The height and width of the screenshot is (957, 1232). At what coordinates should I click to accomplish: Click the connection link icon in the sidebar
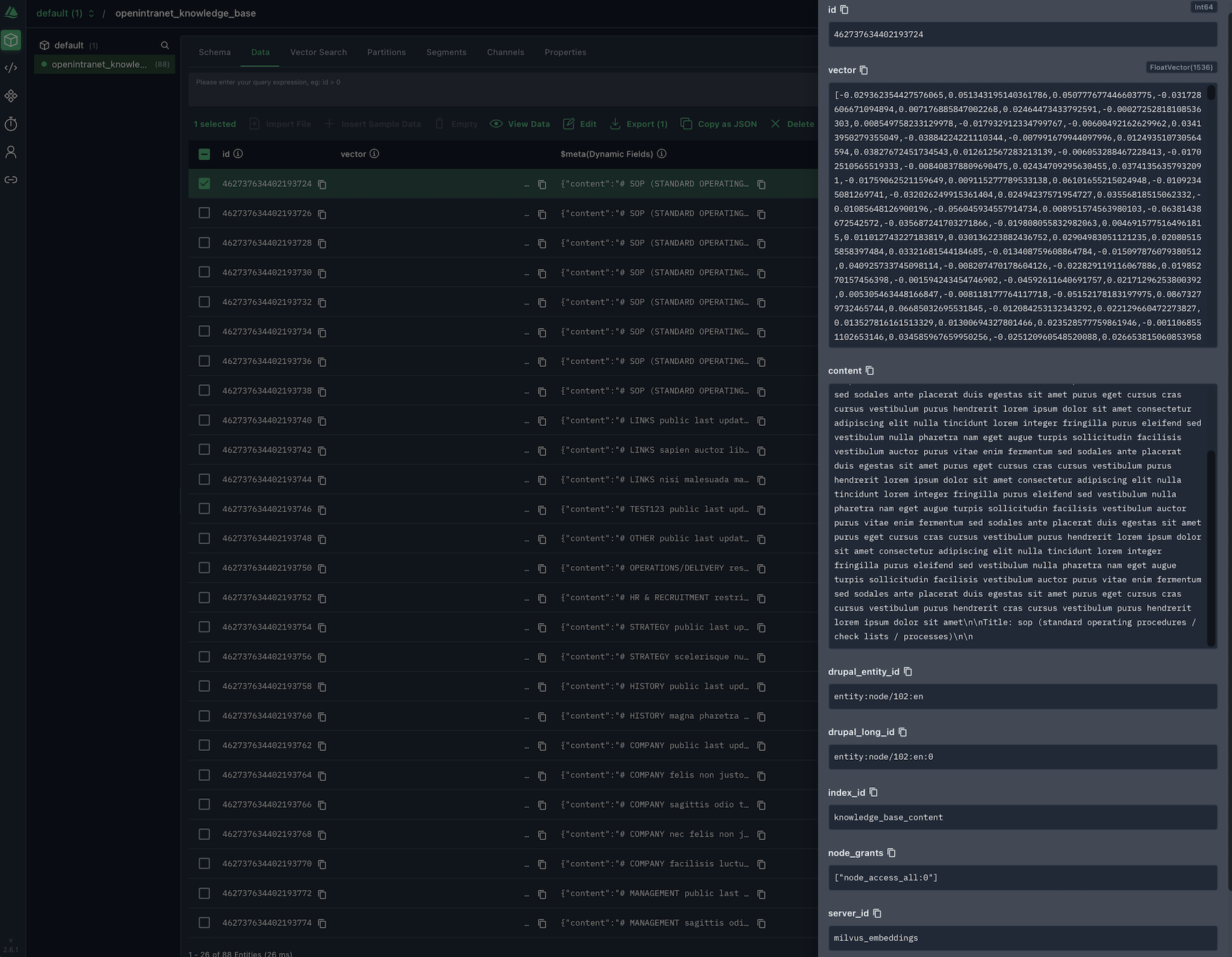(11, 179)
